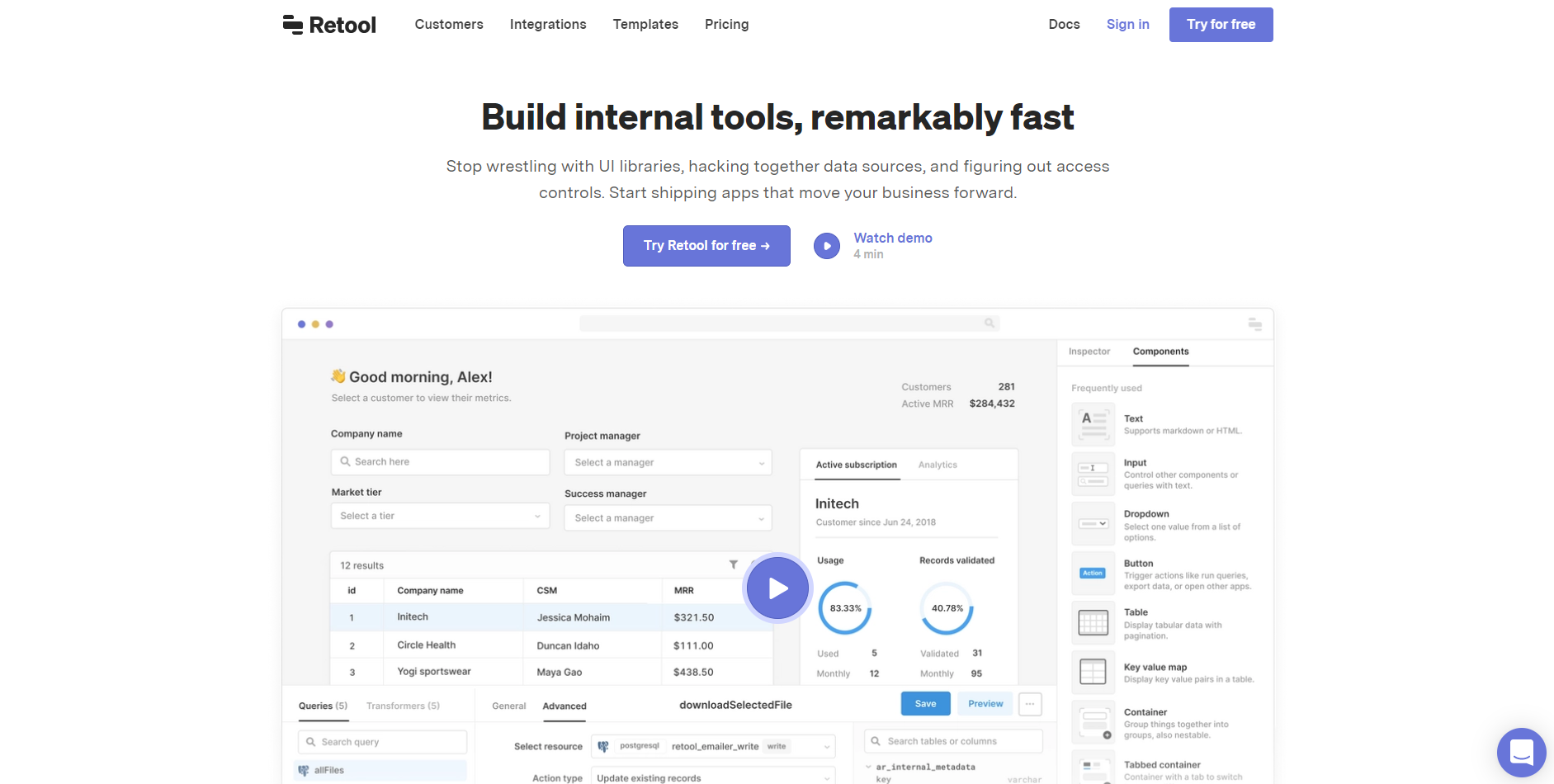
Task: Open the Customers page
Action: coord(449,25)
